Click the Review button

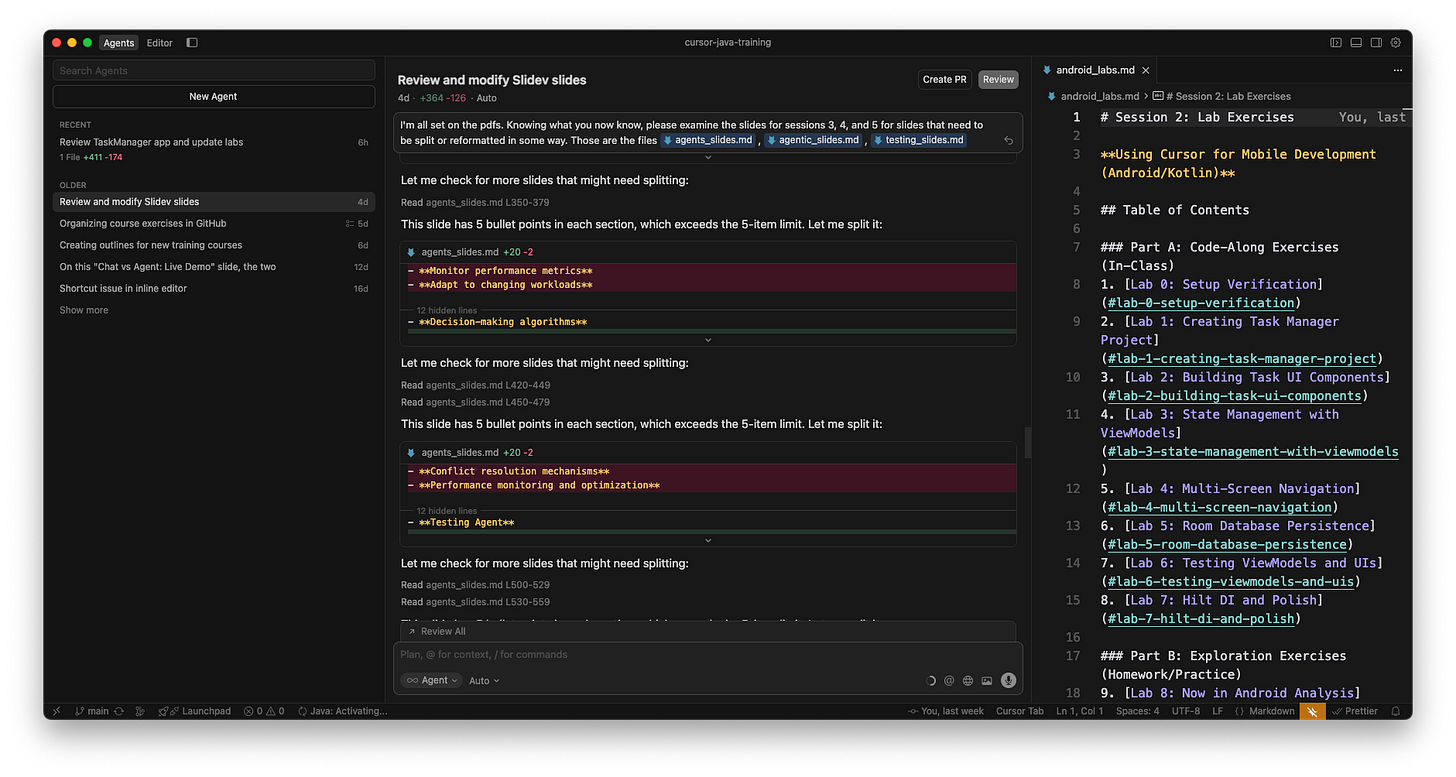(x=998, y=79)
